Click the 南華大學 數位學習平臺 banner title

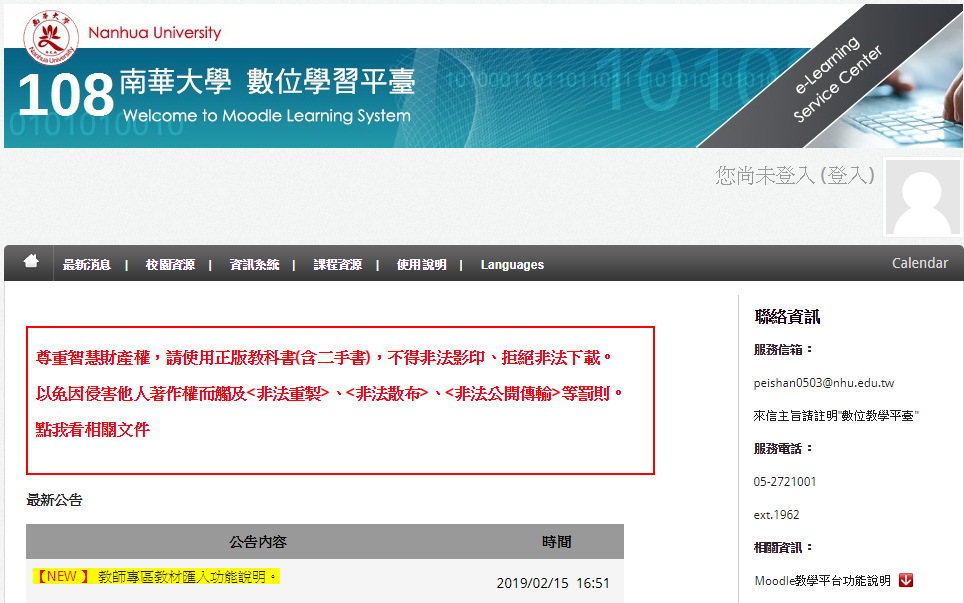(267, 82)
